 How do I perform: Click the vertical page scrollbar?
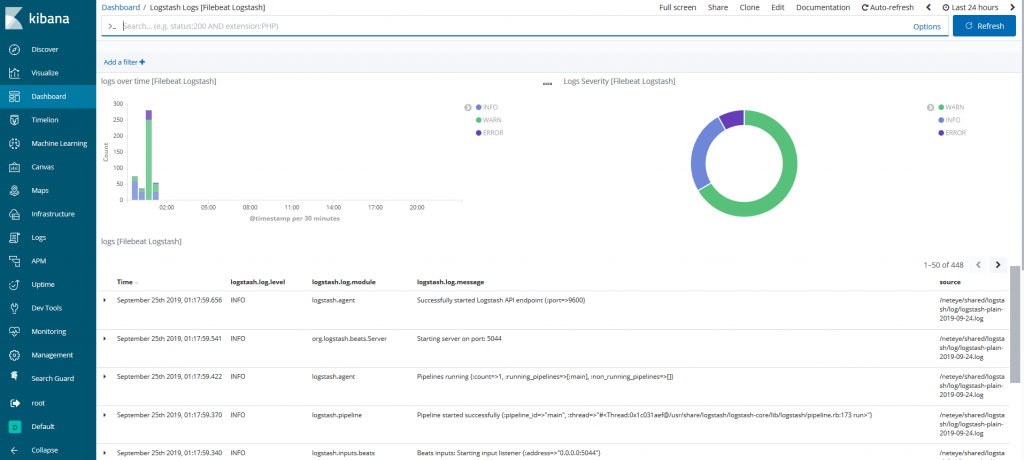1014,324
